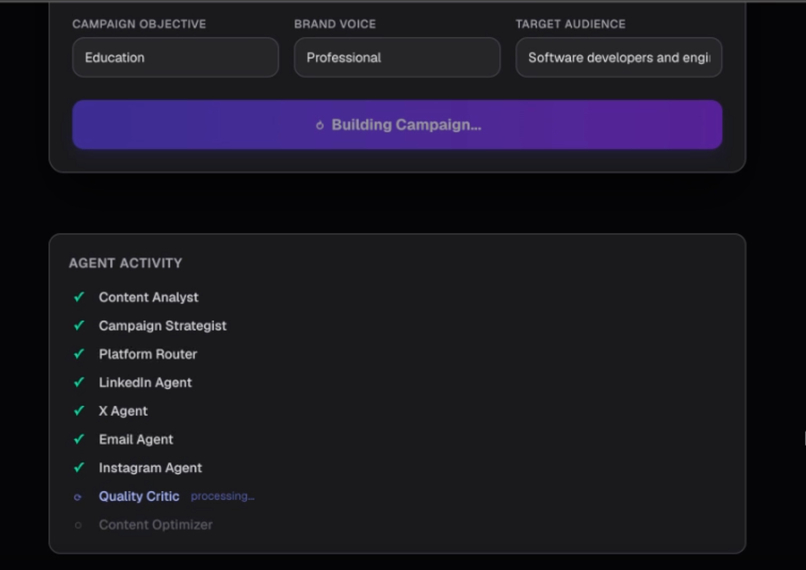Click the AGENT ACTIVITY heading
This screenshot has width=806, height=570.
[x=125, y=263]
